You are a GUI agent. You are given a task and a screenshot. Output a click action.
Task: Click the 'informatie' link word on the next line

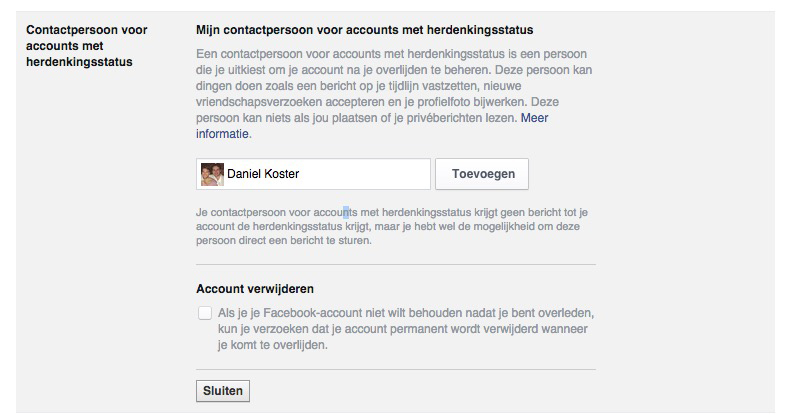tap(222, 134)
